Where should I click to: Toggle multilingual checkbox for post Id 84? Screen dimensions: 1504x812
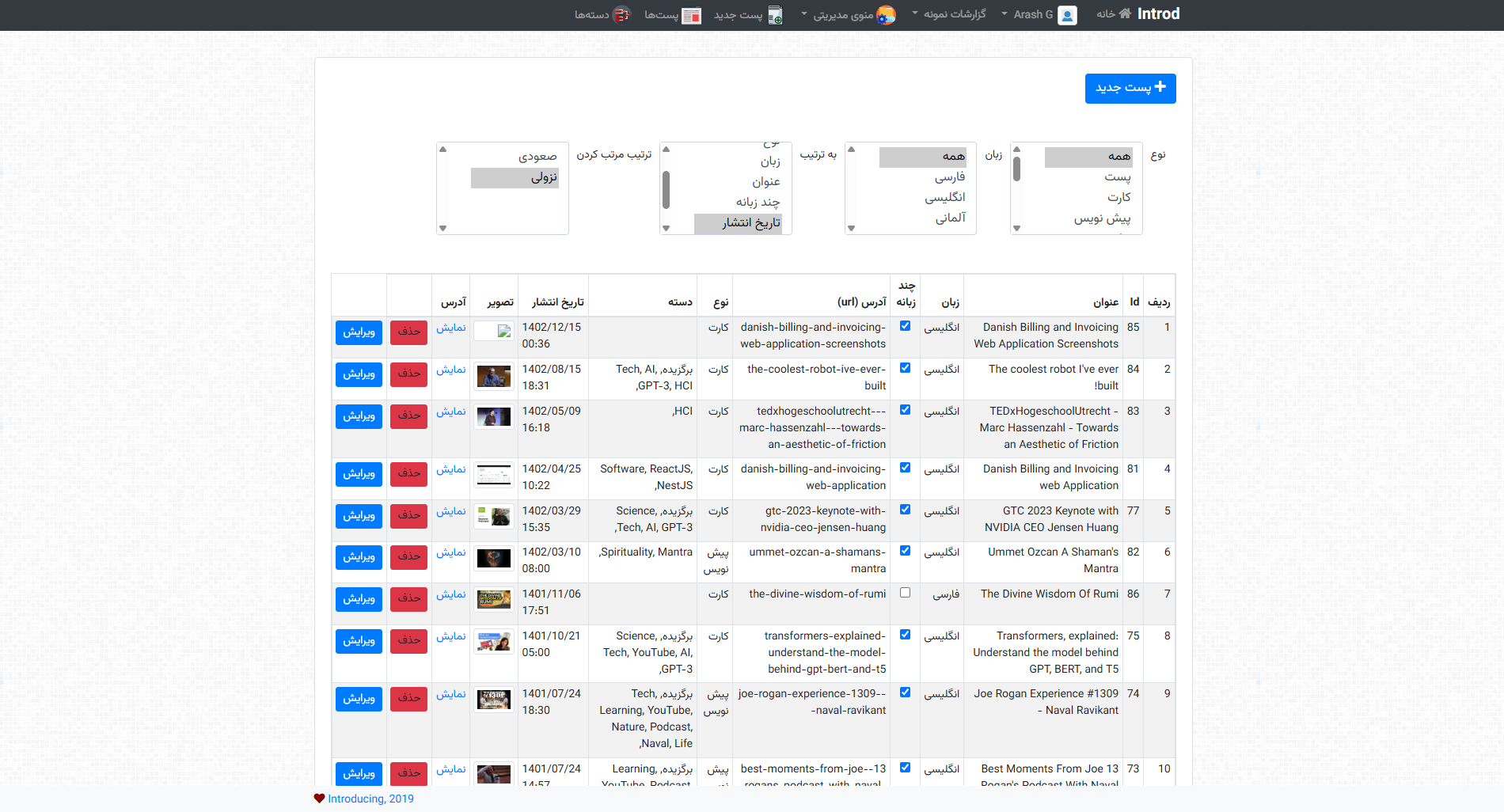pos(906,368)
